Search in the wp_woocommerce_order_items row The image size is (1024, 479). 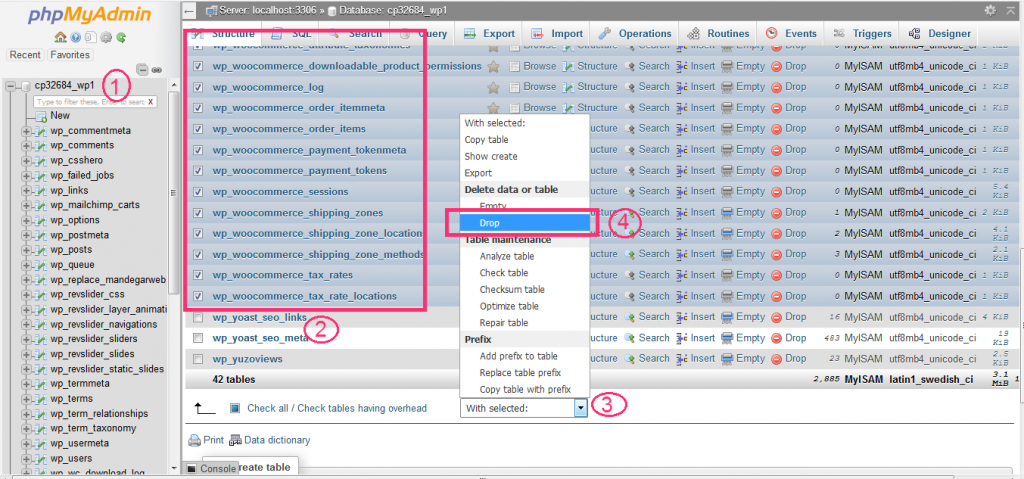[x=647, y=129]
